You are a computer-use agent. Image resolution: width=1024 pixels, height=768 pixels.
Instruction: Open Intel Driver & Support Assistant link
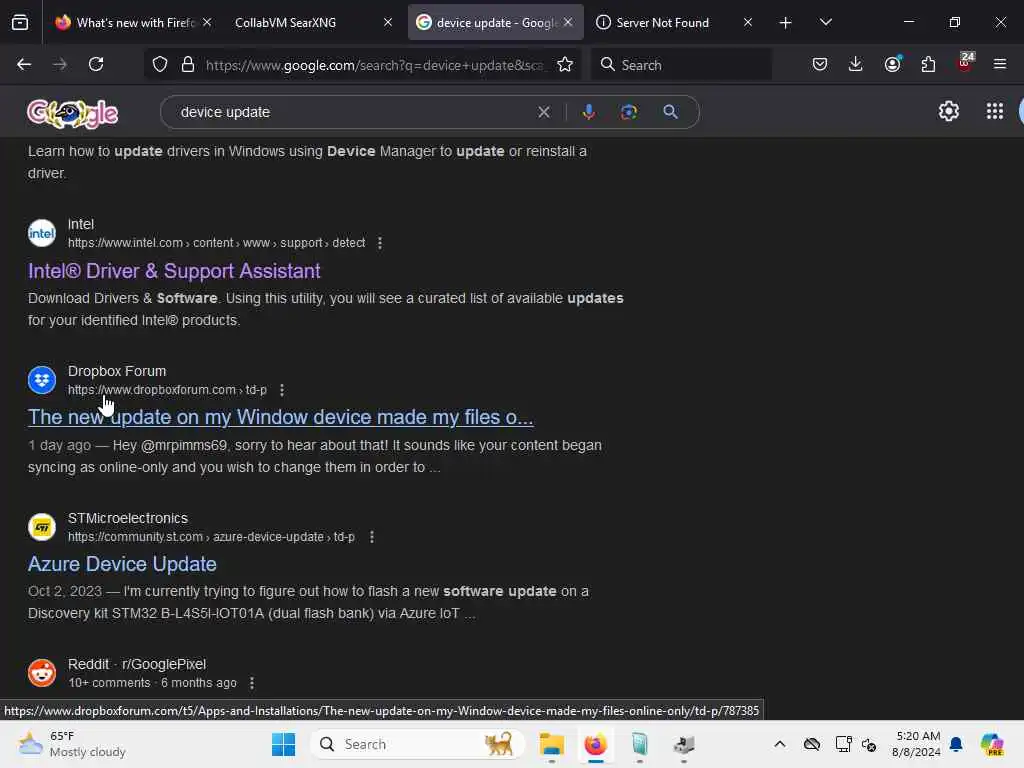[x=174, y=271]
